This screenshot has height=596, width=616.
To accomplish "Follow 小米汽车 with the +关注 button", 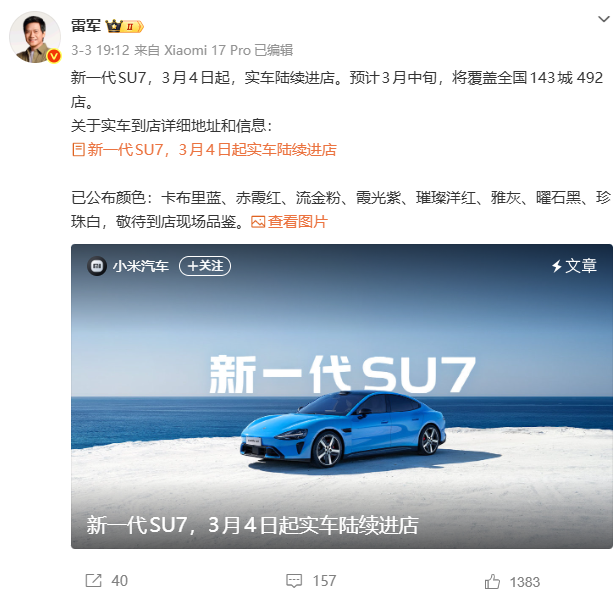I will 205,266.
